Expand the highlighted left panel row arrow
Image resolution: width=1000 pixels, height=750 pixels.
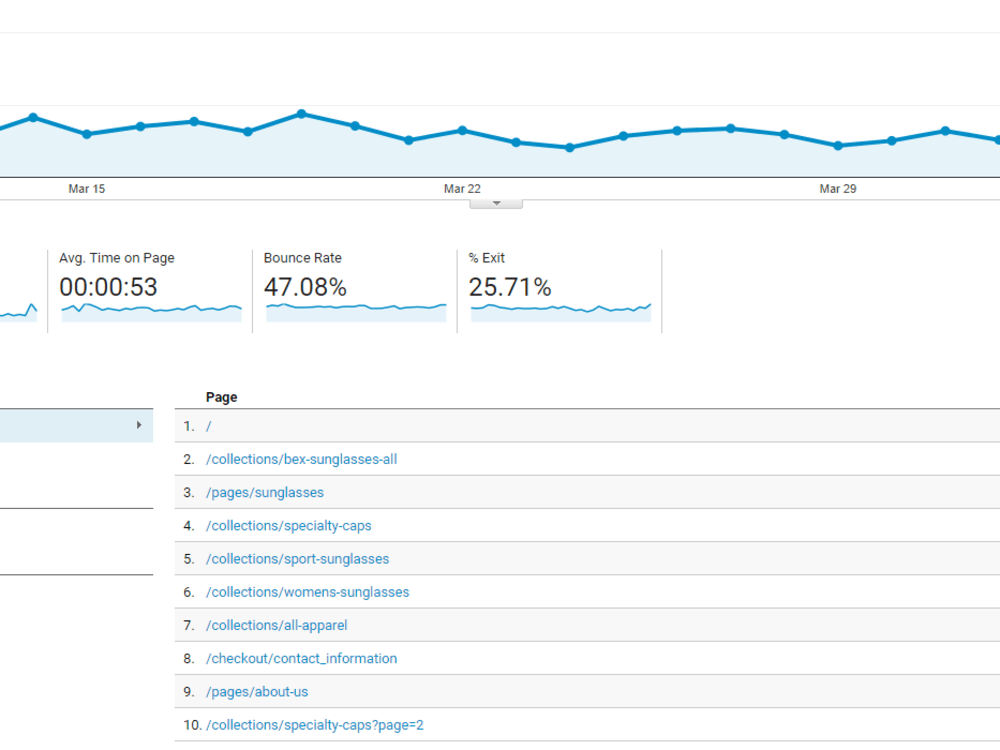click(139, 425)
